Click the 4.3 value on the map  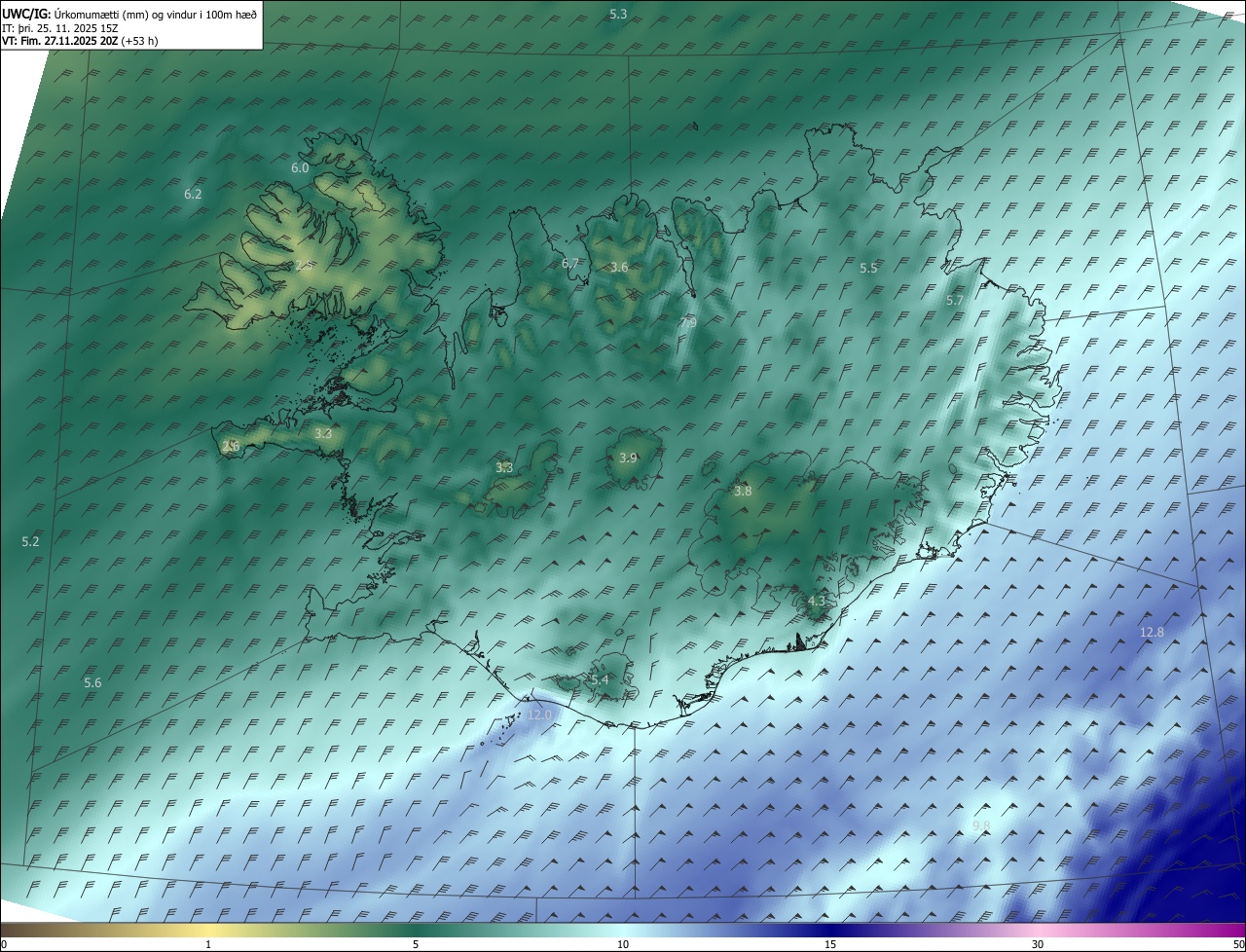tap(816, 601)
